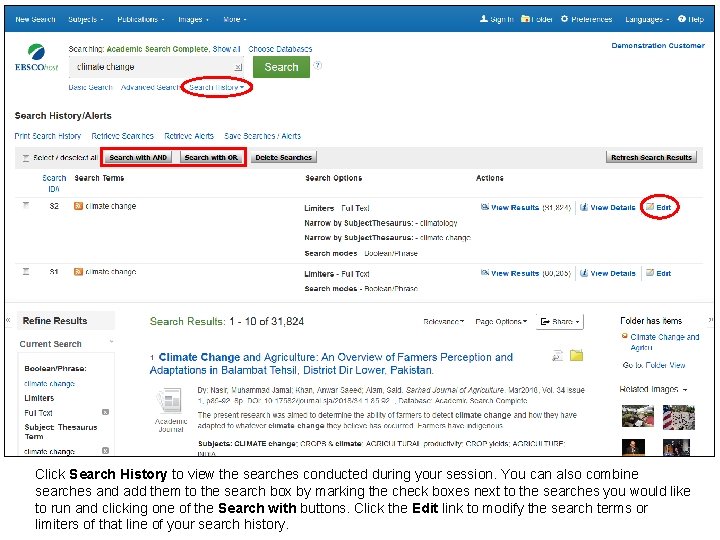
Task: Click Retrieve Alerts link
Action: pos(189,136)
